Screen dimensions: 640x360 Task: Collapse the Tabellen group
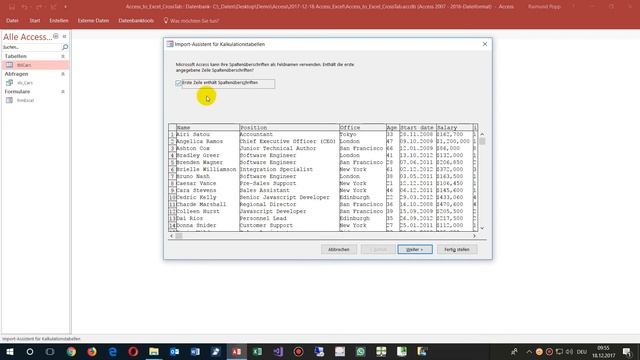pos(63,56)
